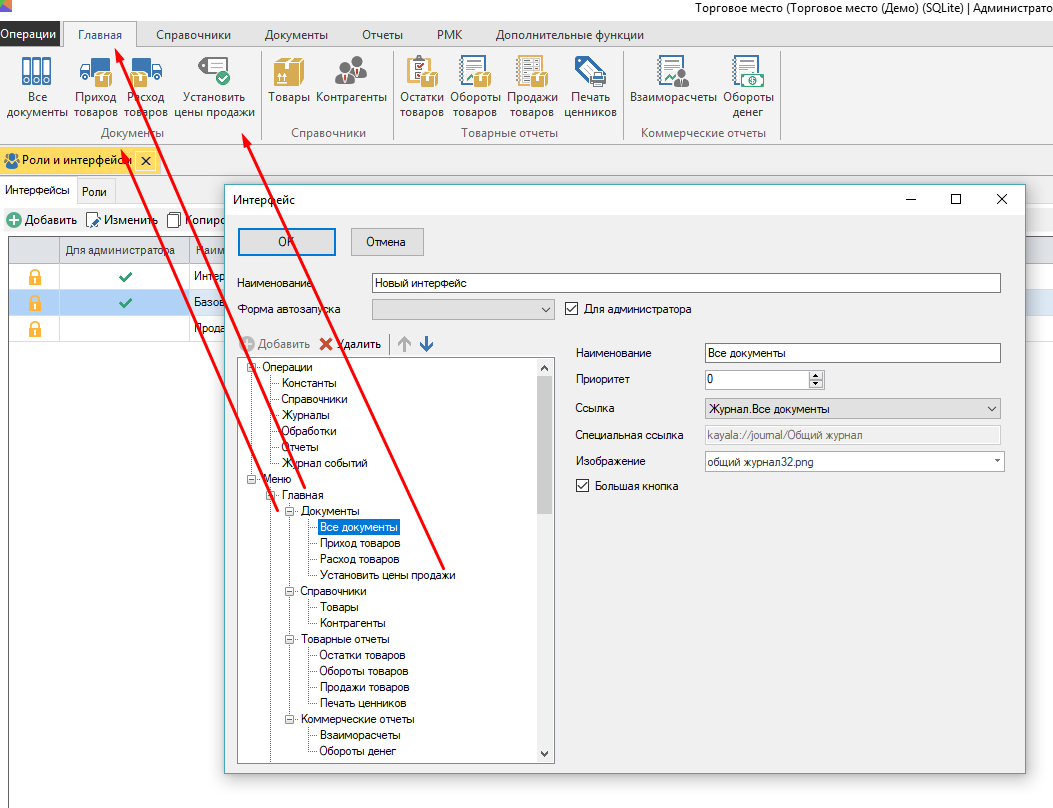Toggle the Большая кнопка checkbox

pos(583,486)
